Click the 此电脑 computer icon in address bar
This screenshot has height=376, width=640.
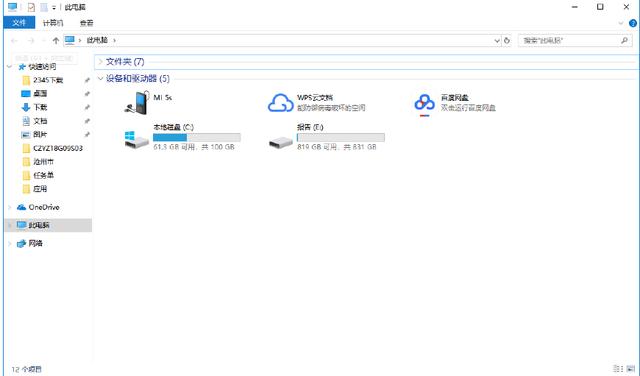(70, 40)
